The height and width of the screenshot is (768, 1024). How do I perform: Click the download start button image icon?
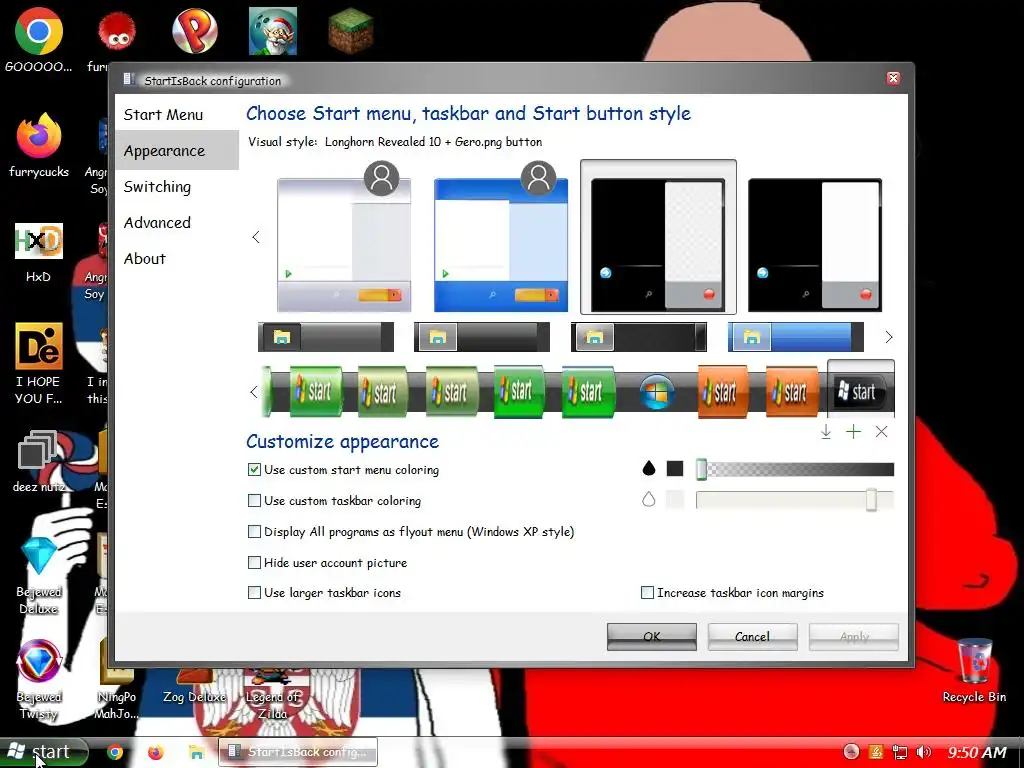coord(825,432)
